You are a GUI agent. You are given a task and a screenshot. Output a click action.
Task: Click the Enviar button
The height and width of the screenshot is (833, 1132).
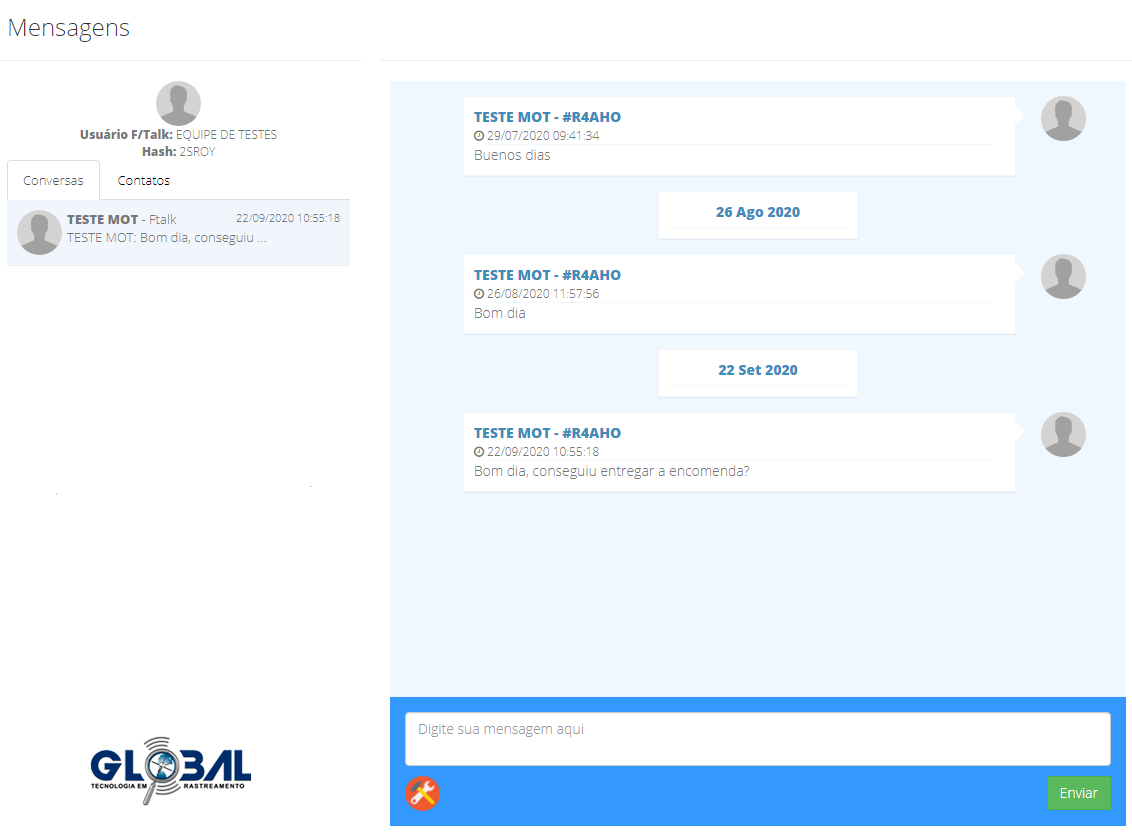pos(1078,793)
